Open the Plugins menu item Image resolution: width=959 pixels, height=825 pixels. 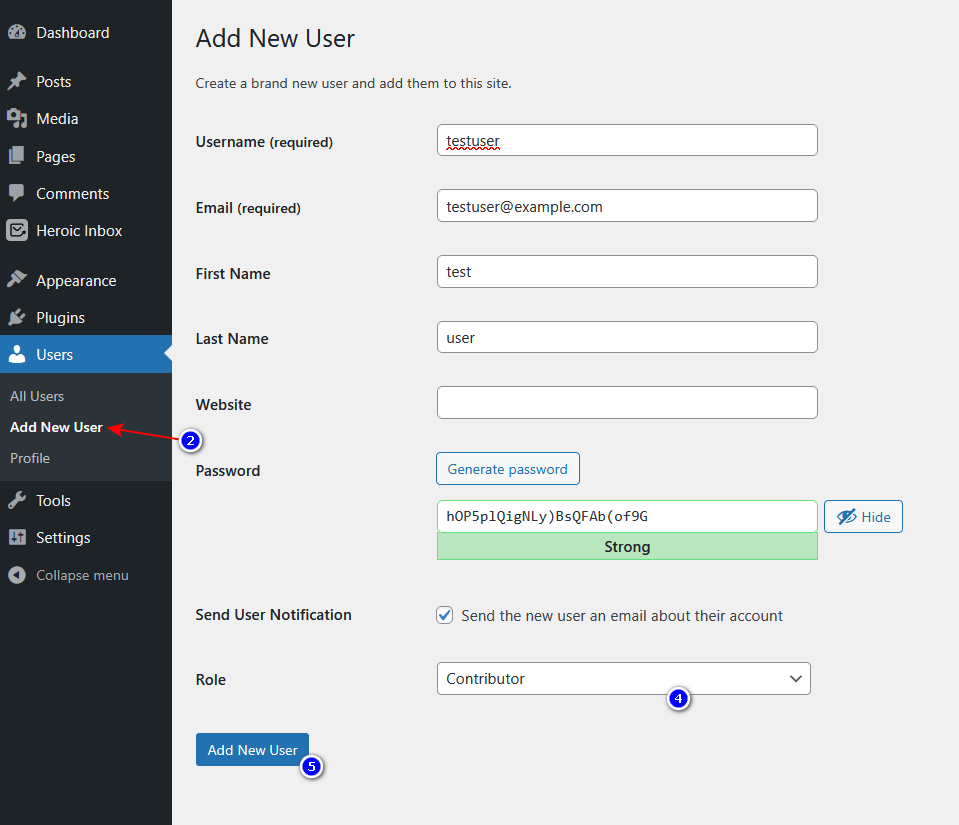(x=60, y=317)
